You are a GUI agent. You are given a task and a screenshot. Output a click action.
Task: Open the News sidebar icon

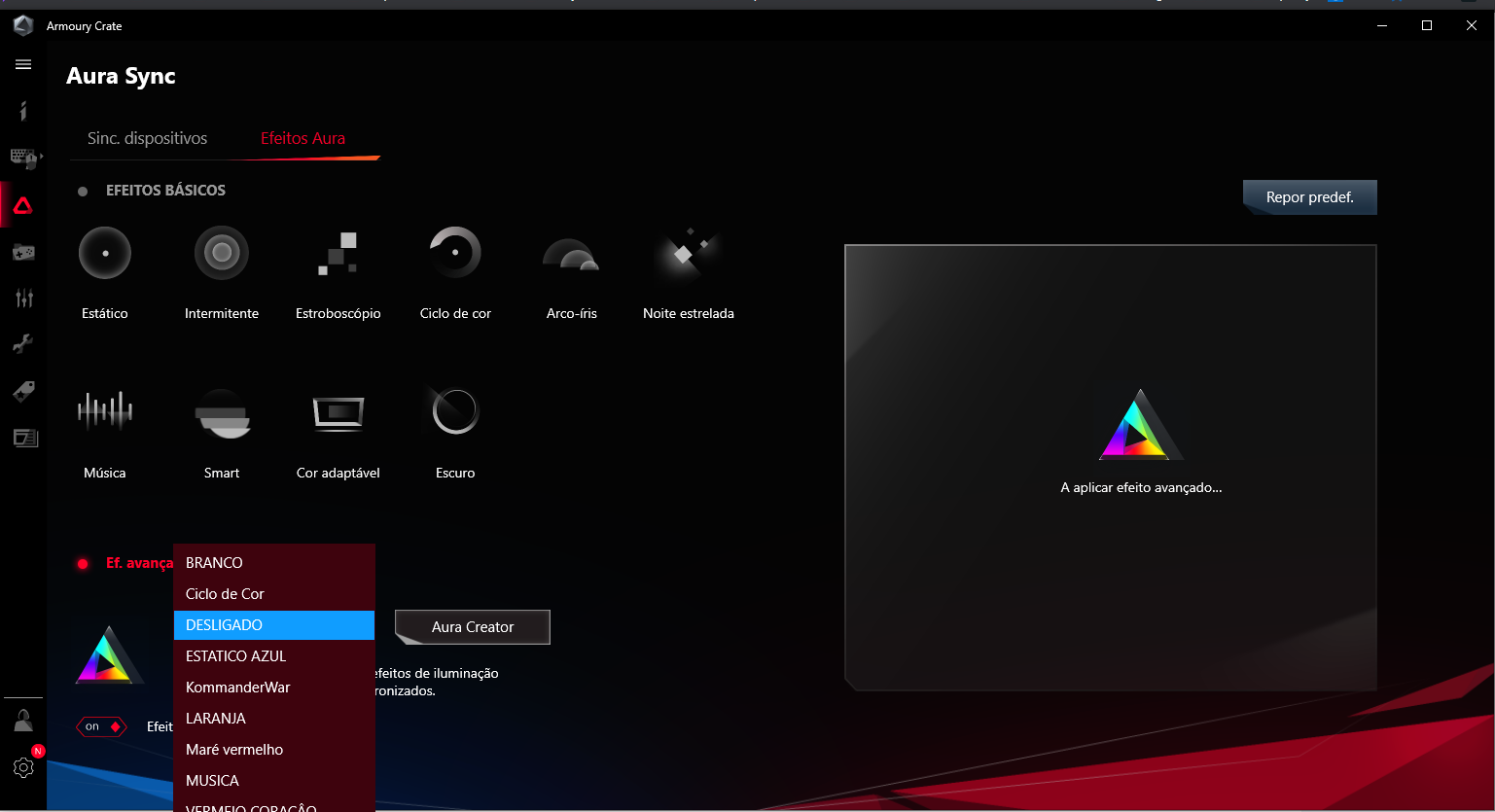(x=25, y=438)
